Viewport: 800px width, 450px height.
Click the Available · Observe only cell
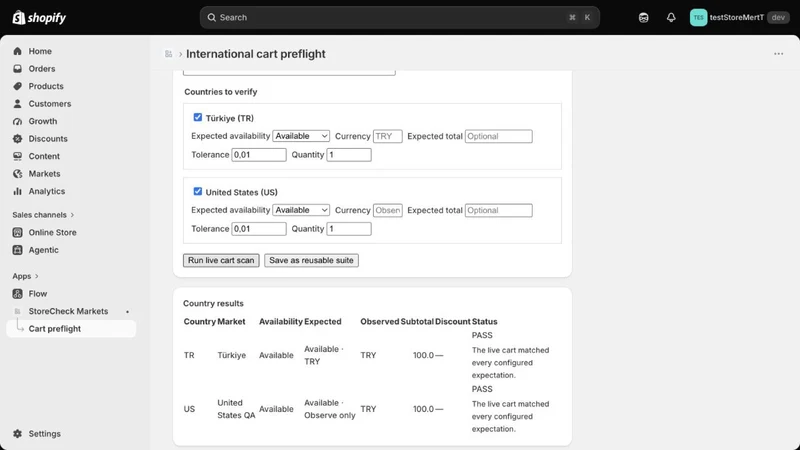point(330,409)
